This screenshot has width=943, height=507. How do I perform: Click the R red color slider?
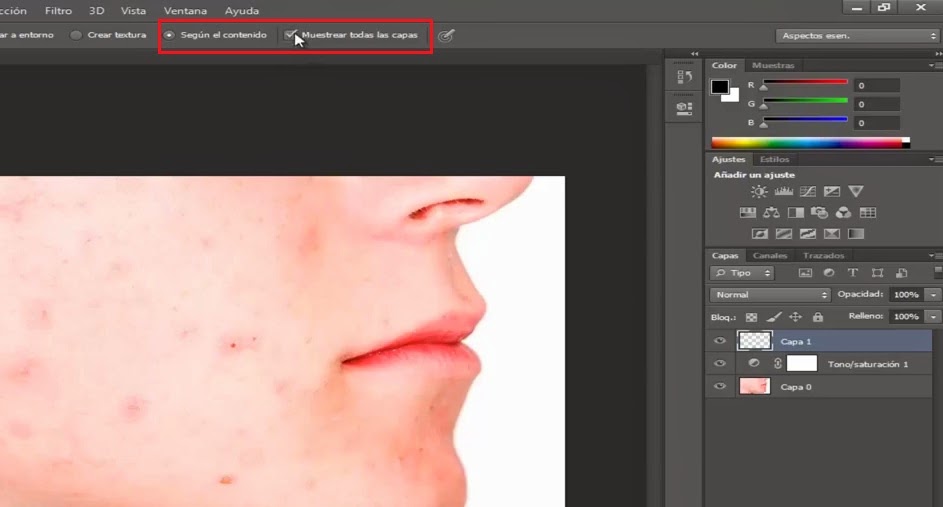pyautogui.click(x=805, y=83)
